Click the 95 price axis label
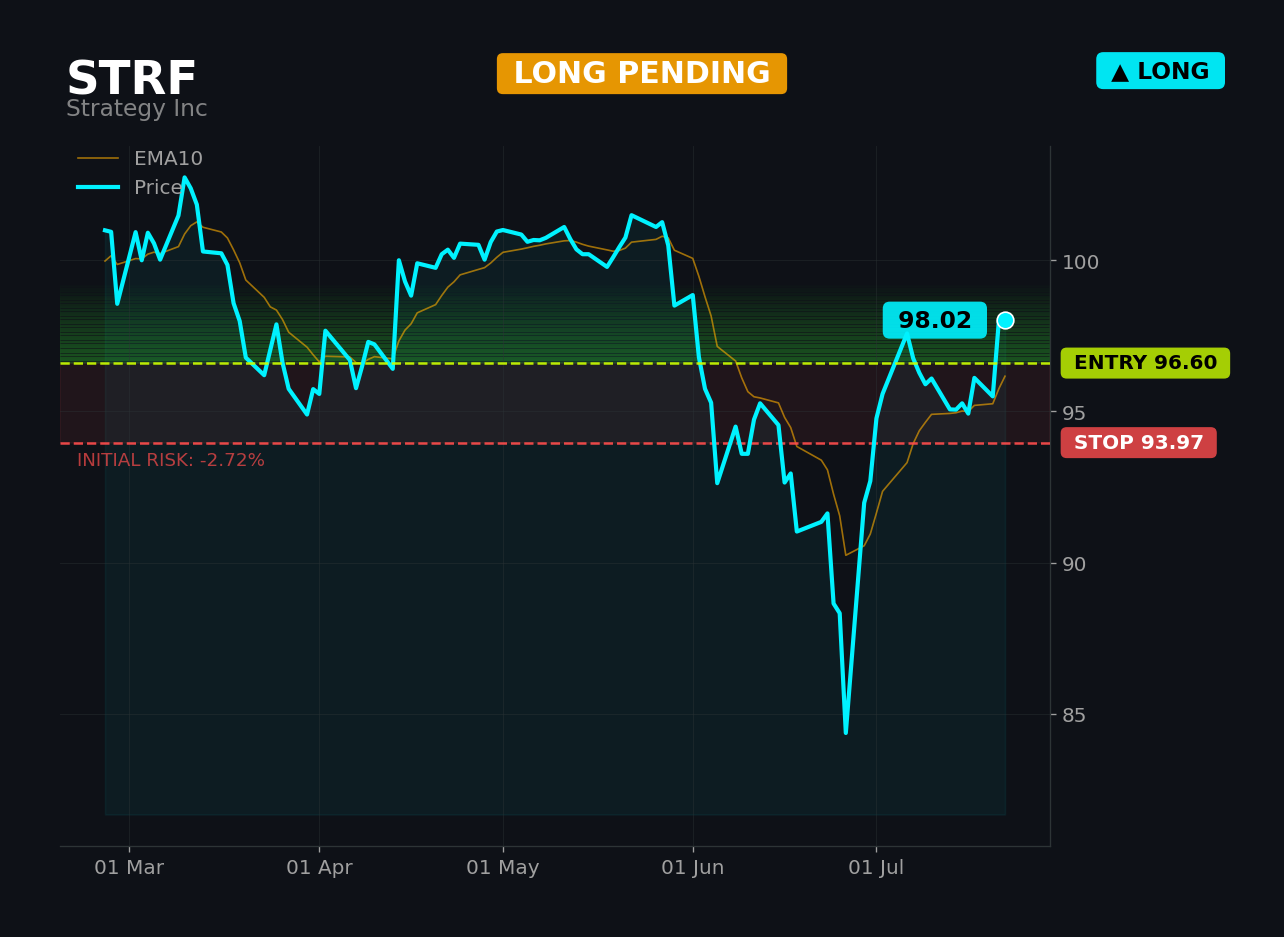Screen dimensions: 1284x937 coord(1074,413)
